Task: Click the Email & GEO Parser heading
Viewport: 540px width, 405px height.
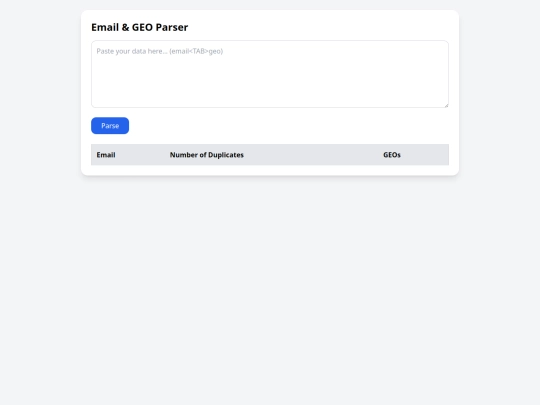Action: [x=139, y=27]
